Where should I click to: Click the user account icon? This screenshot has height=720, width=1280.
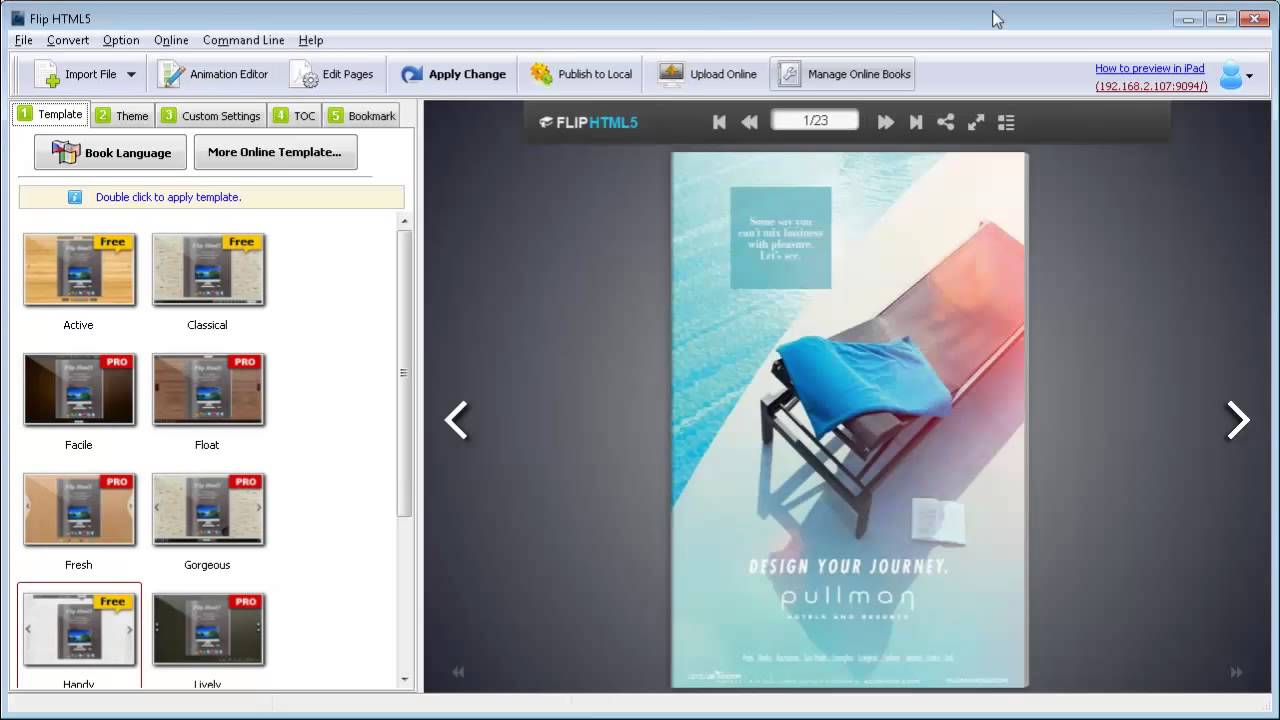[x=1230, y=76]
